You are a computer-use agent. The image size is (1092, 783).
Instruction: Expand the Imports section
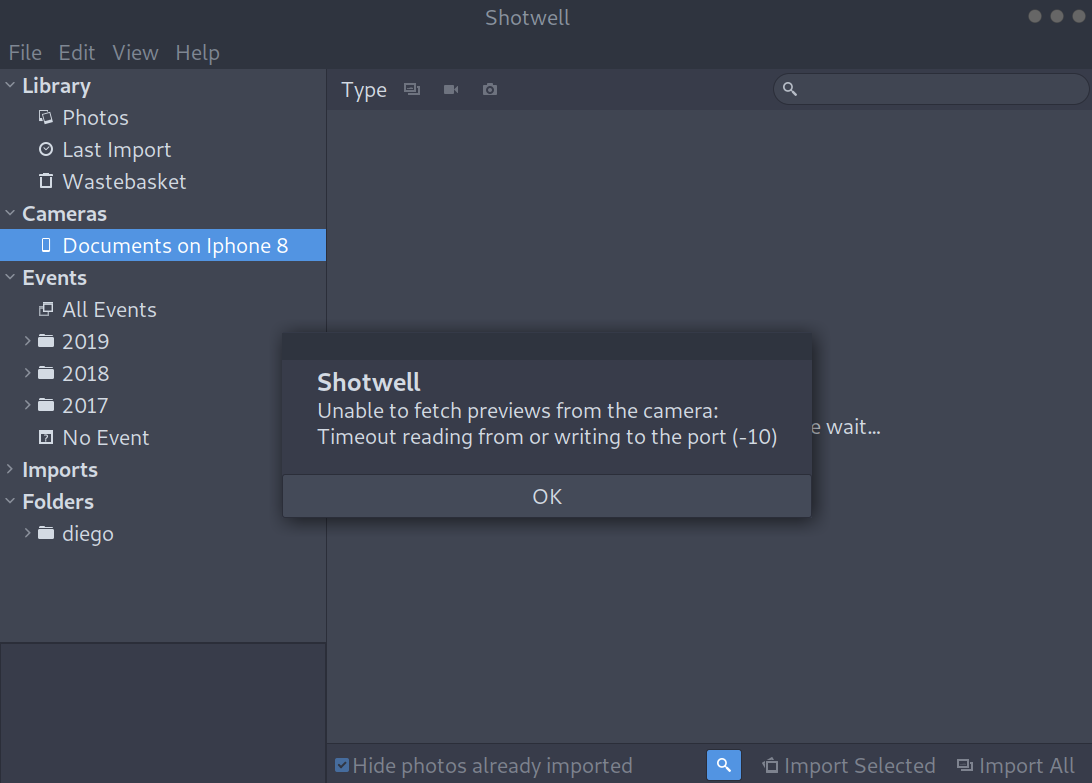click(10, 469)
